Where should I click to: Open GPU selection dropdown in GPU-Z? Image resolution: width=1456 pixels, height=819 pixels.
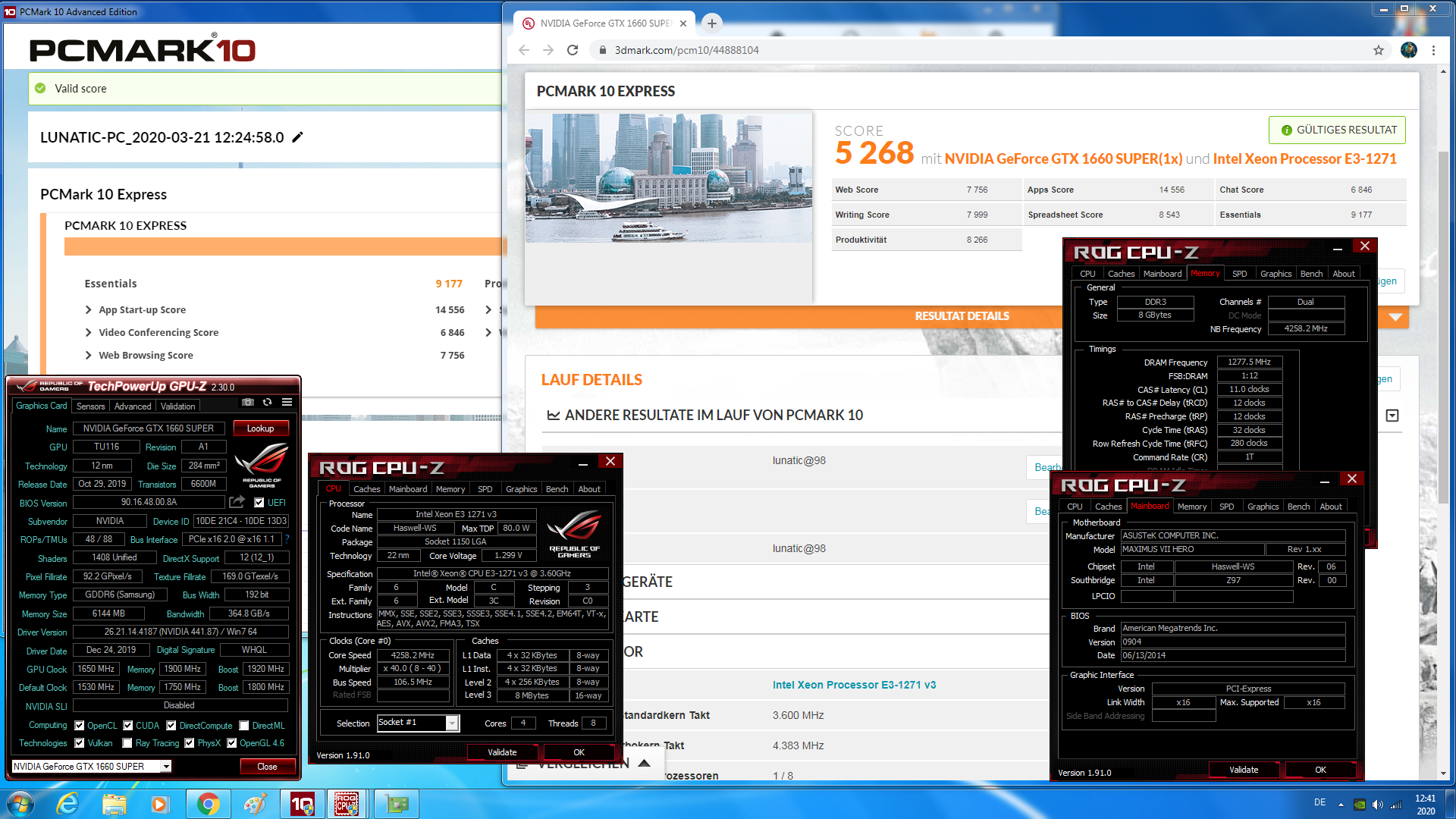166,767
